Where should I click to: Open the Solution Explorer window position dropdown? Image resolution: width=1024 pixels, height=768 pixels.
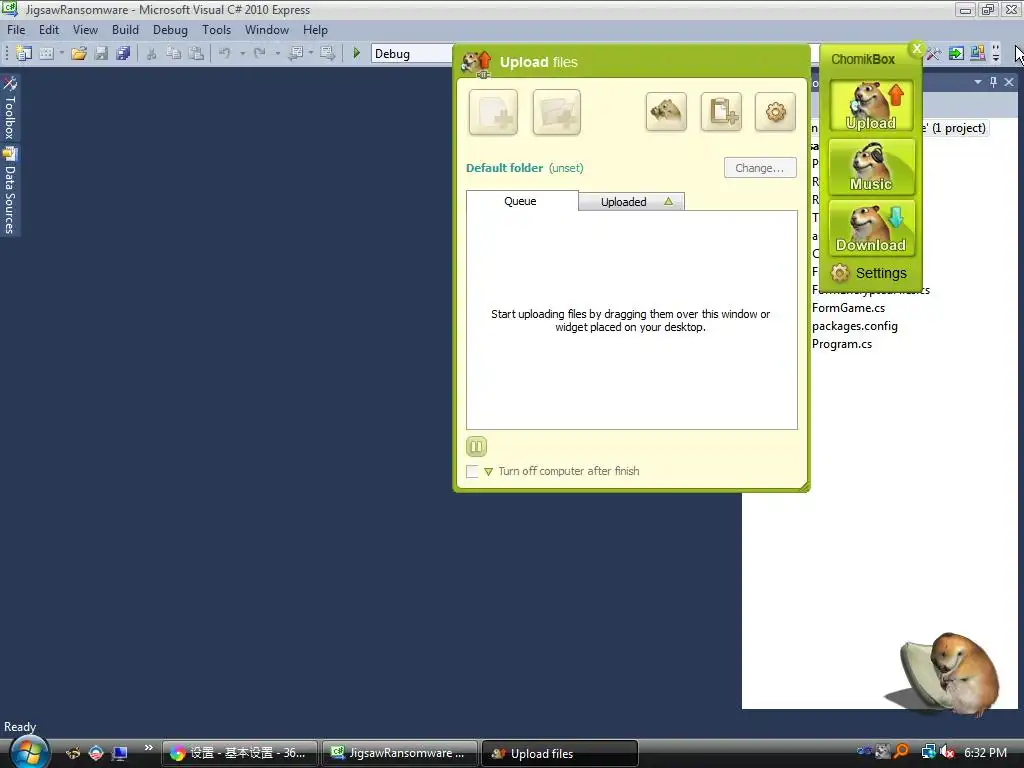coord(978,82)
